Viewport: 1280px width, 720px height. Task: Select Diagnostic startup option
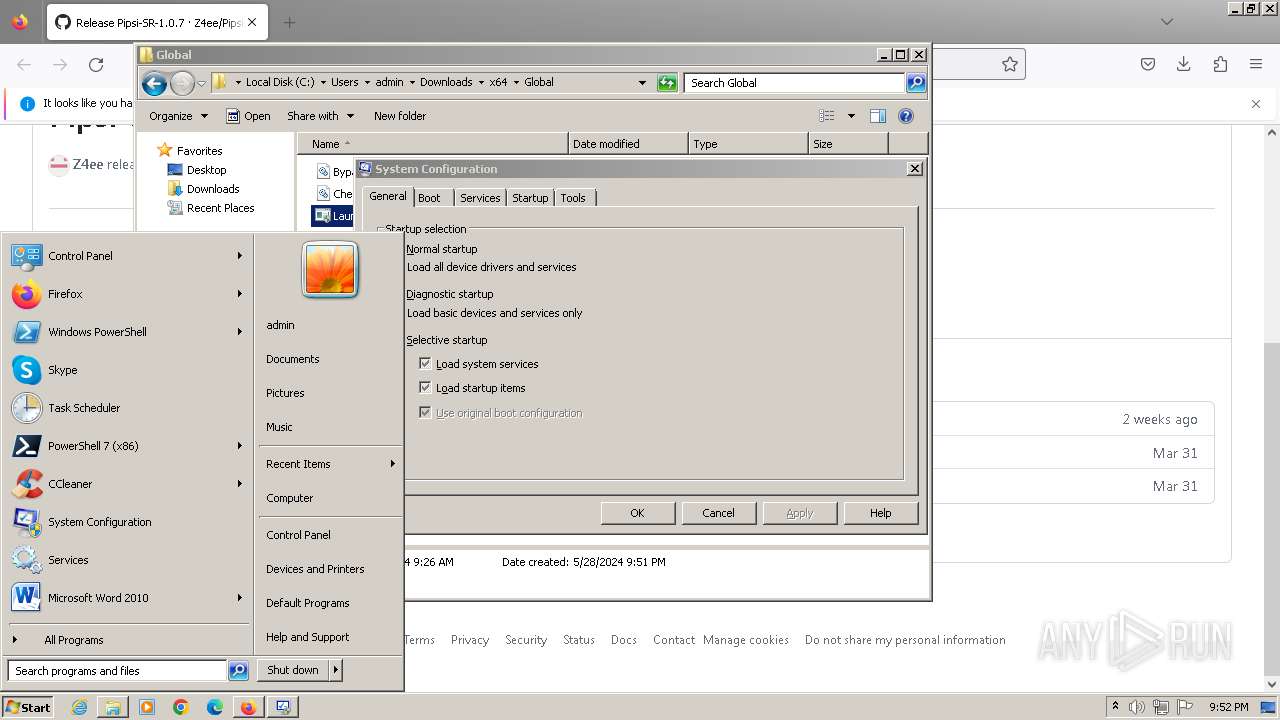(x=449, y=294)
